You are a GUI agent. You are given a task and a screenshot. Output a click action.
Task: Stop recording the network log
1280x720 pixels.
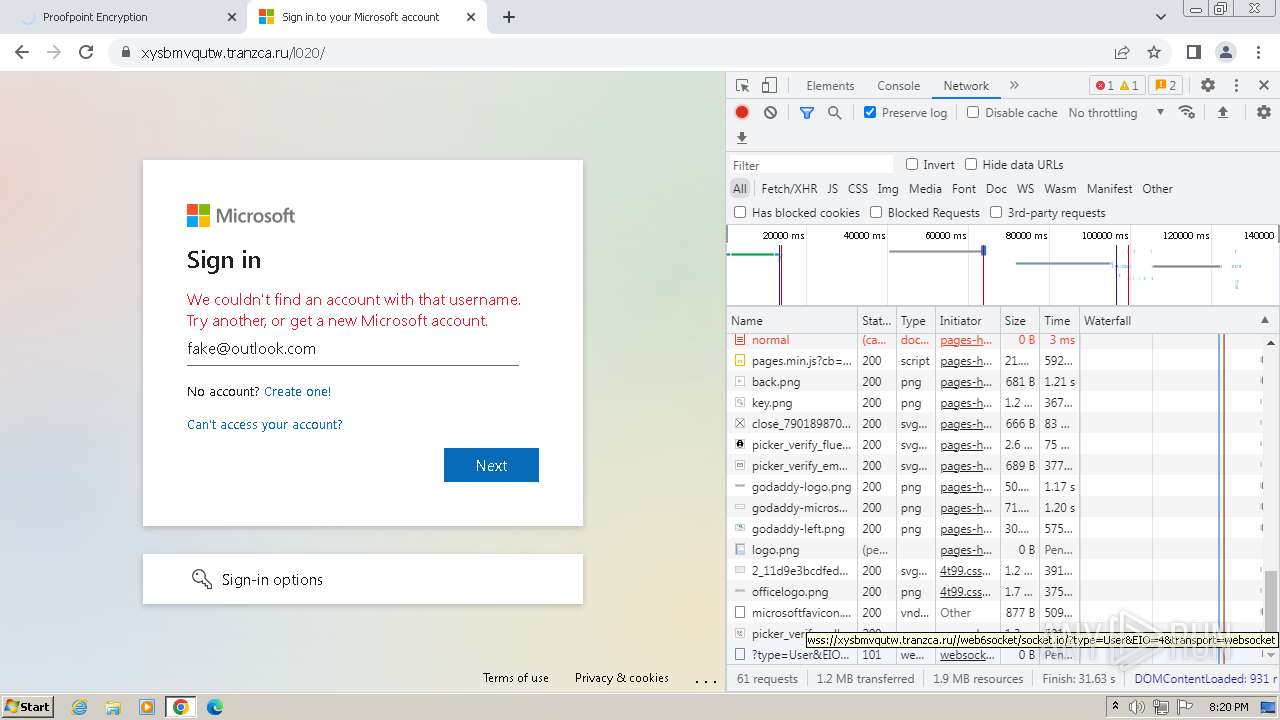tap(742, 113)
